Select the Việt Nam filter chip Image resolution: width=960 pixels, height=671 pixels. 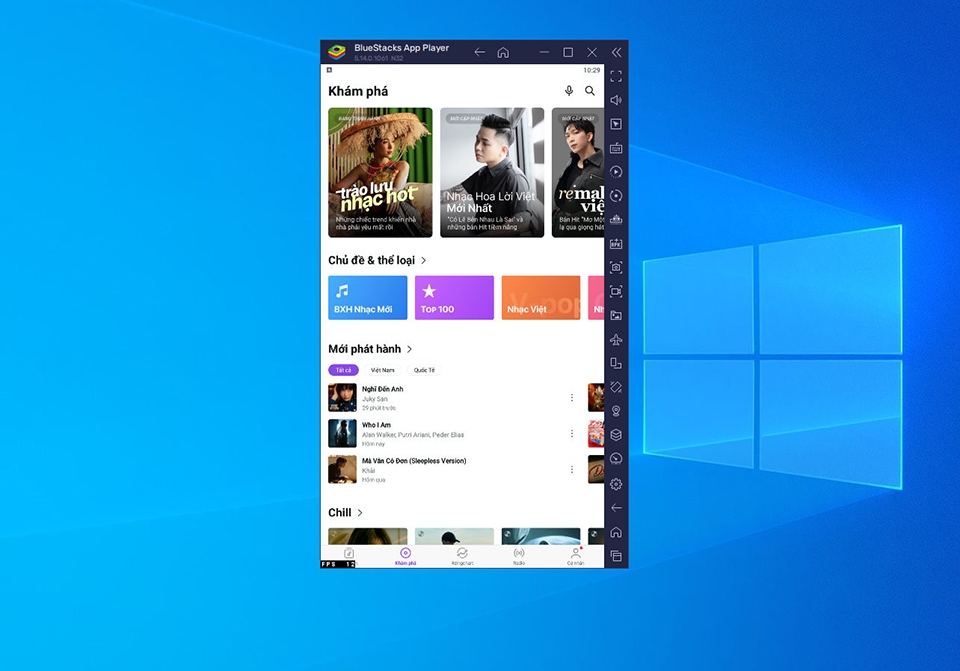[383, 370]
